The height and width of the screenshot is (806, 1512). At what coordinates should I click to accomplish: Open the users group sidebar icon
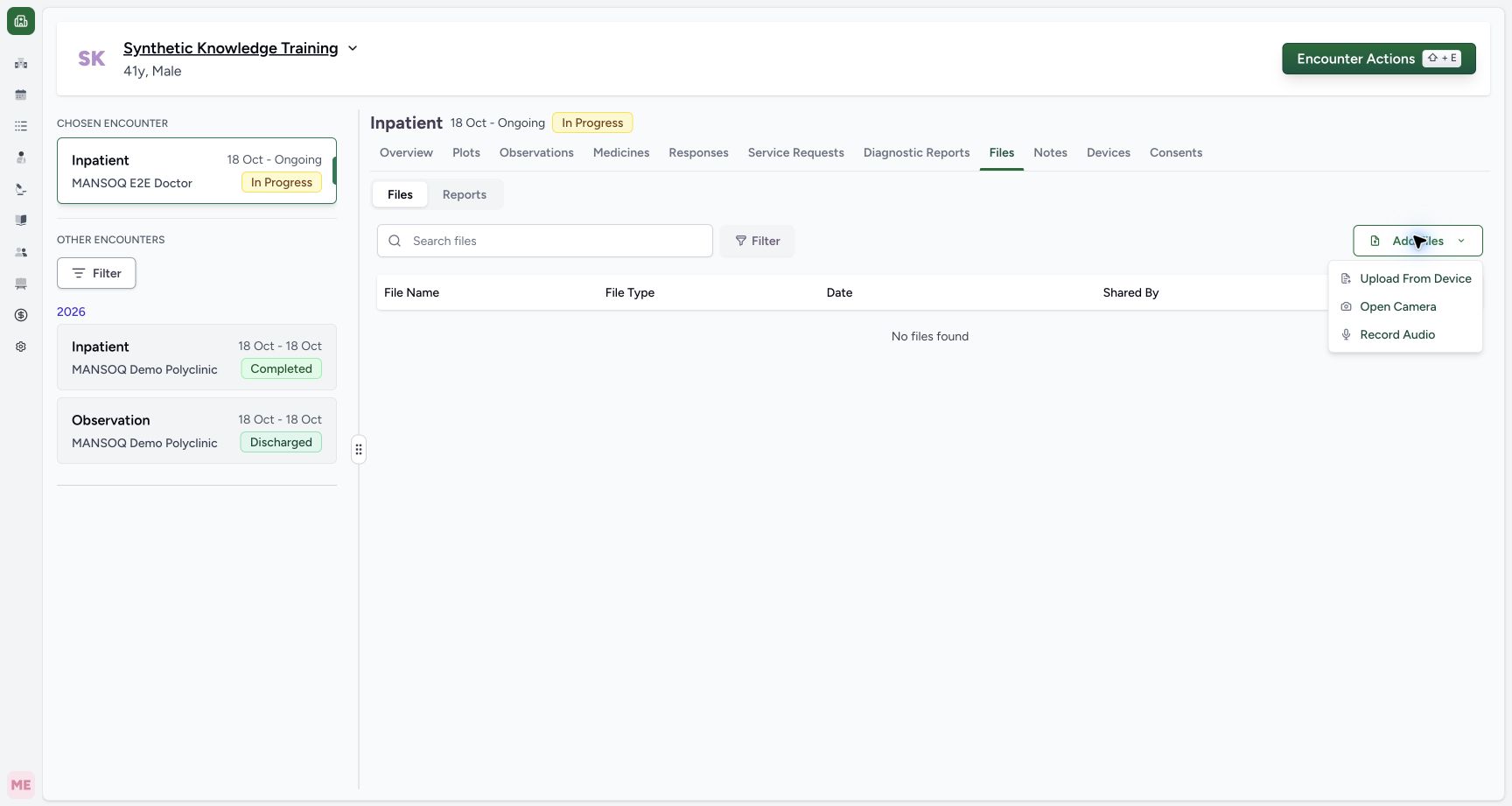[21, 252]
